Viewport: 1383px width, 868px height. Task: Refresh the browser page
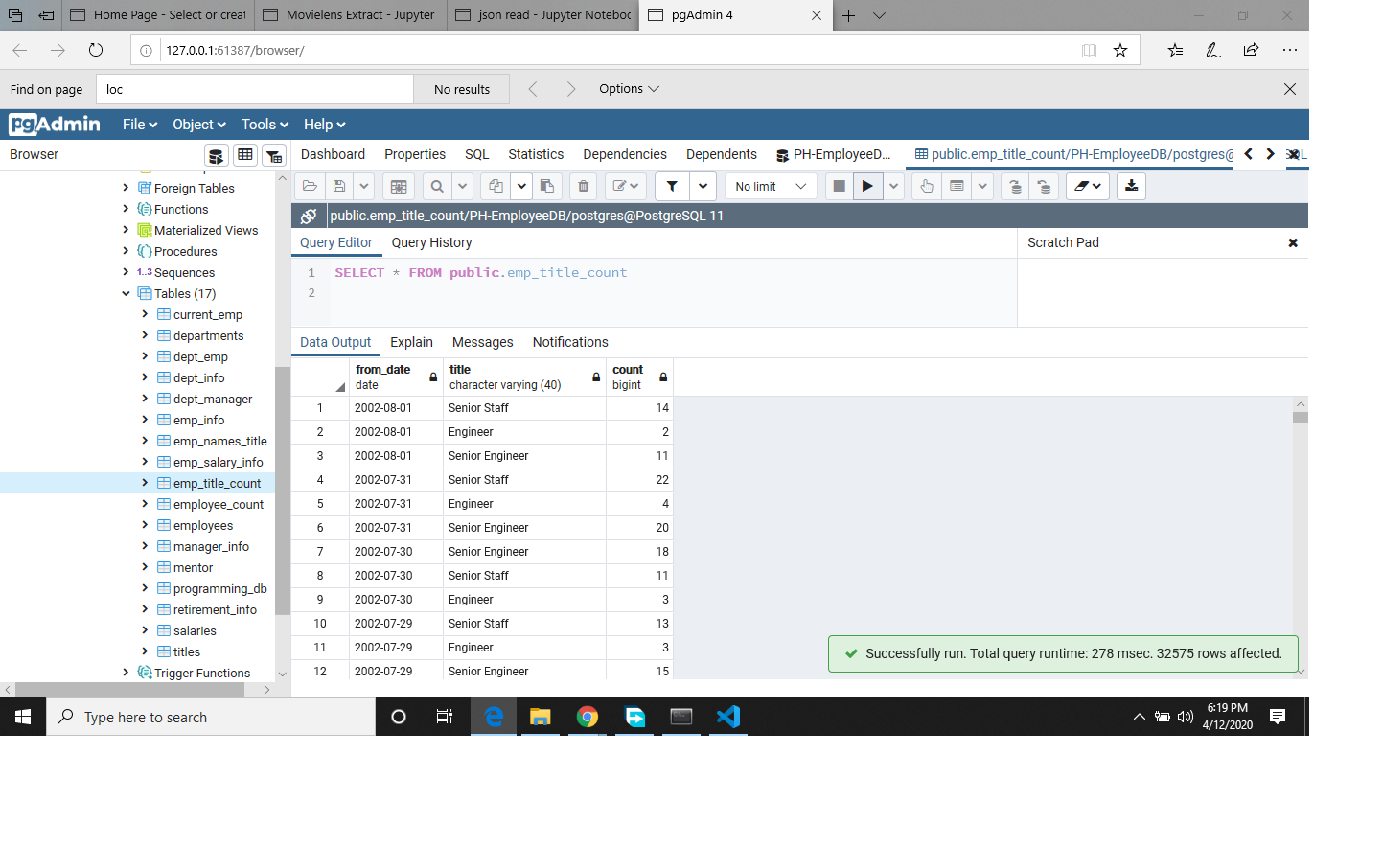96,50
